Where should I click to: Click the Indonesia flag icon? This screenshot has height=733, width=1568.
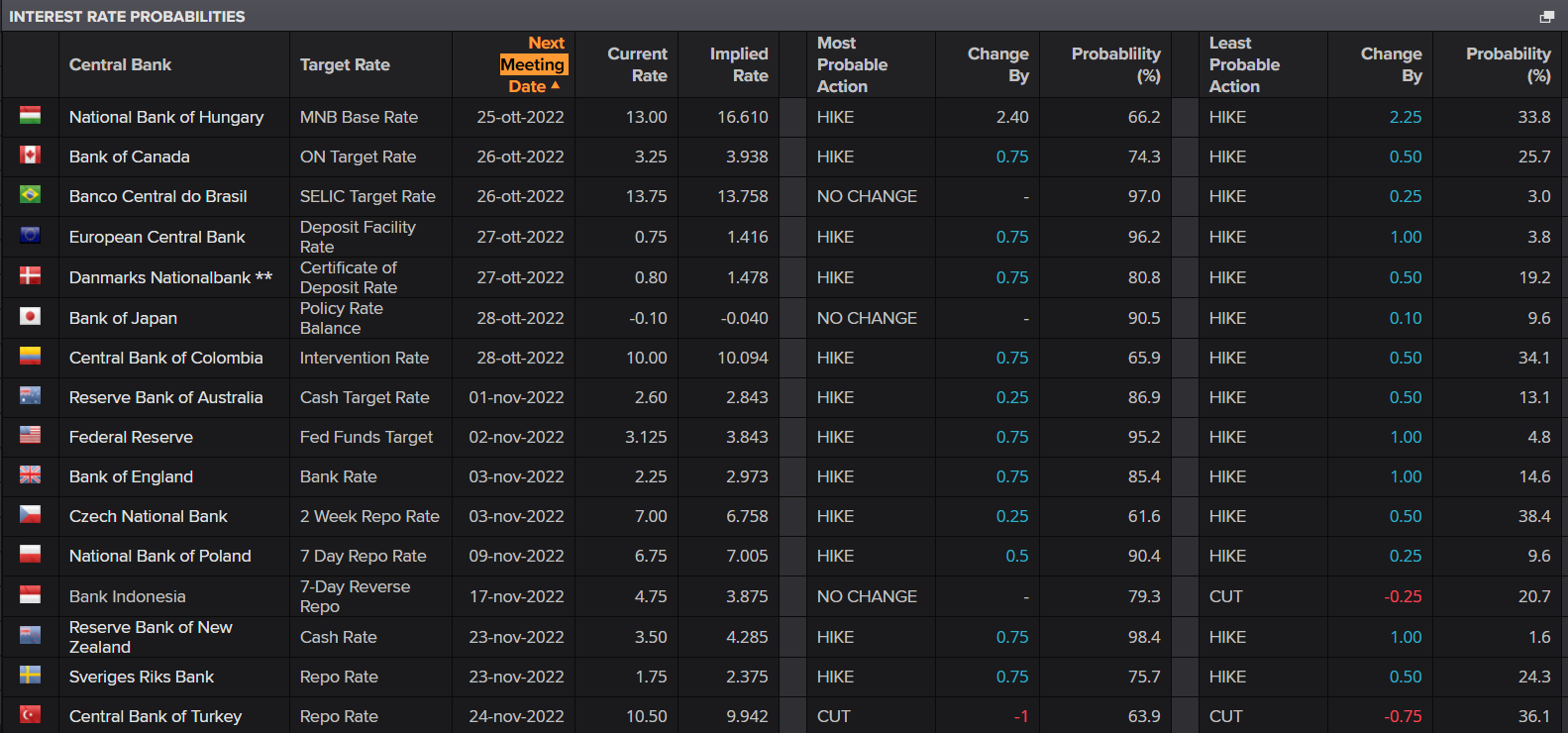point(31,595)
